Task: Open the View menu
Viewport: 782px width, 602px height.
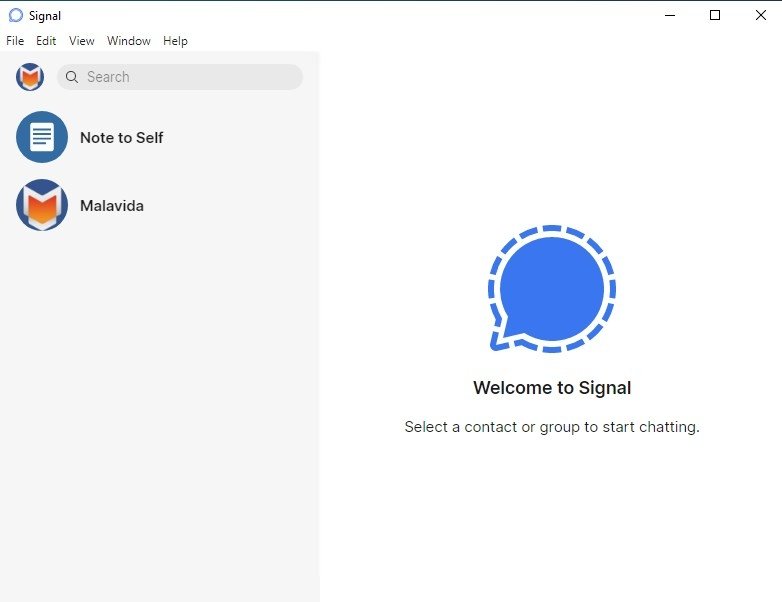Action: 81,41
